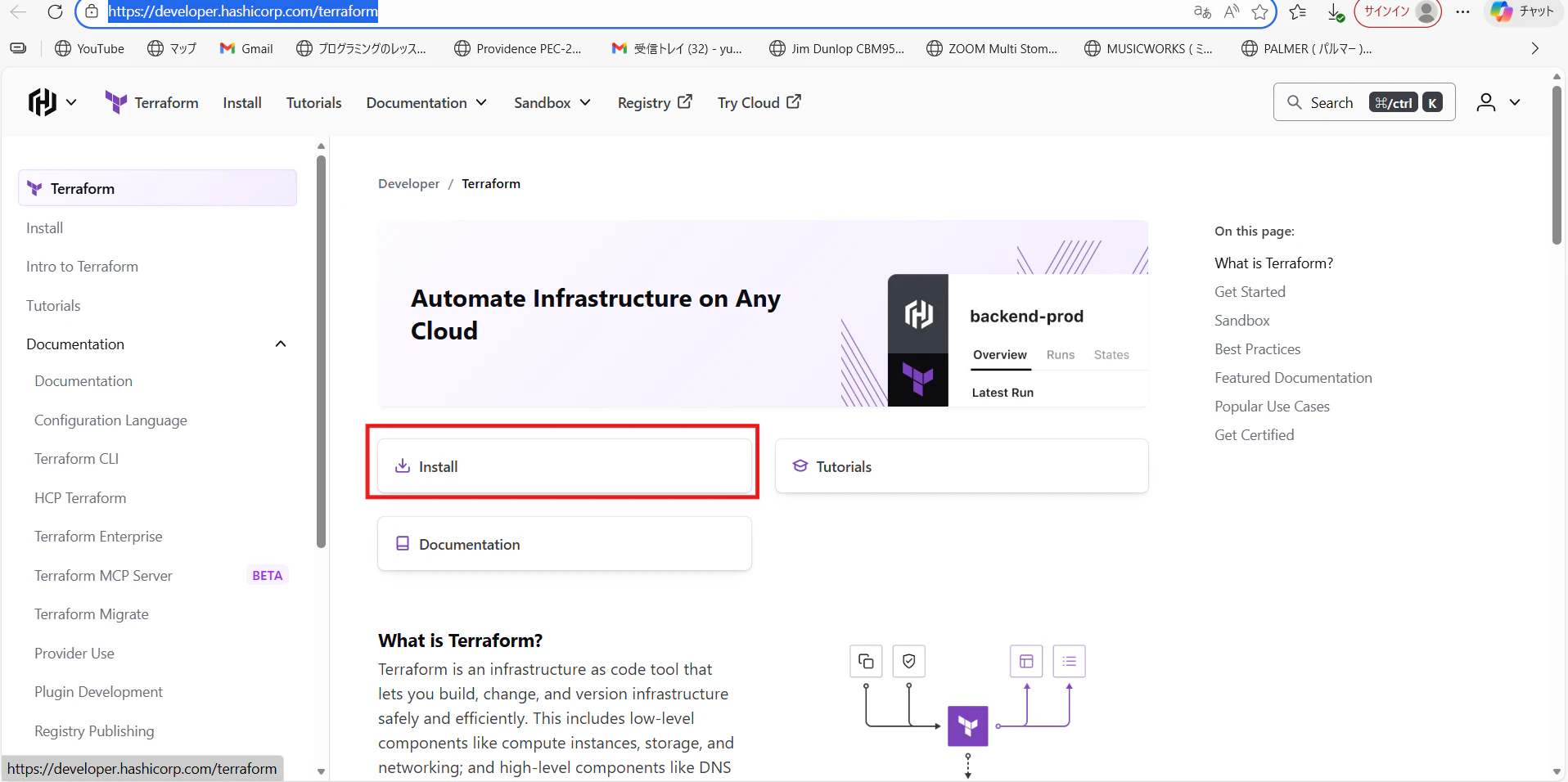Click the Developer breadcrumb link
Screen dimensions: 1568x782
(x=408, y=183)
